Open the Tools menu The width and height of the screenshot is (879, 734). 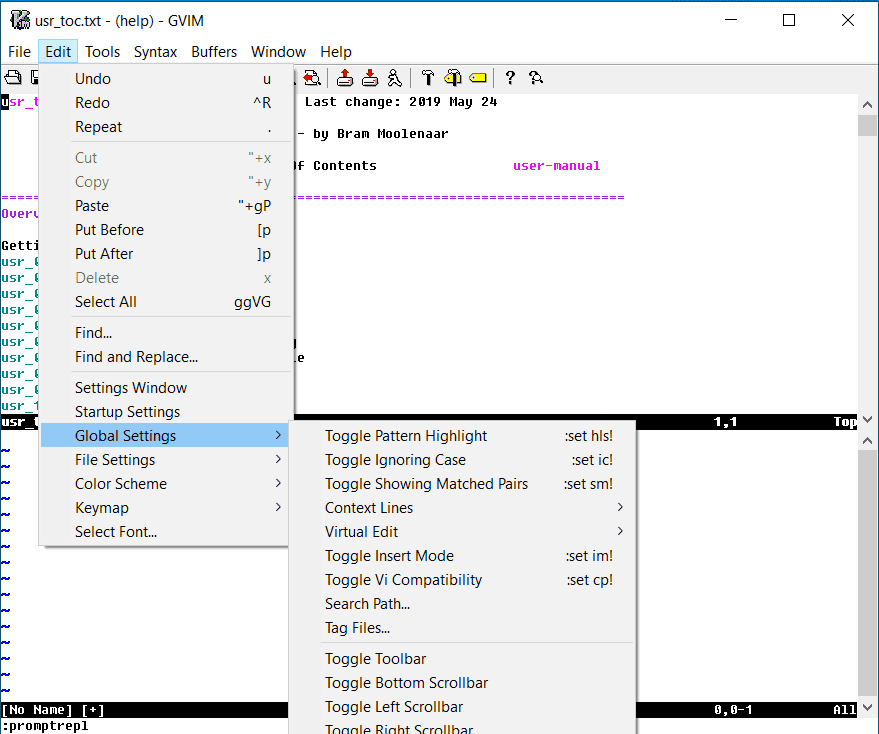102,52
